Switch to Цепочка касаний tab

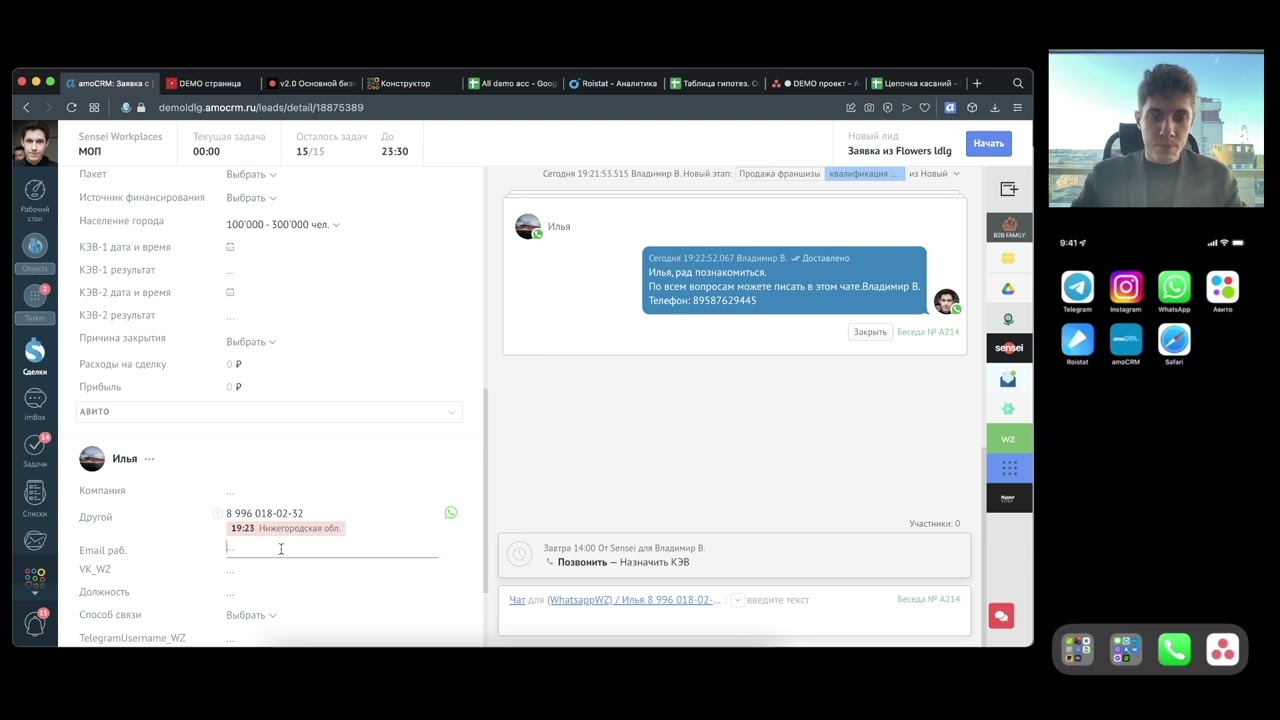point(914,83)
